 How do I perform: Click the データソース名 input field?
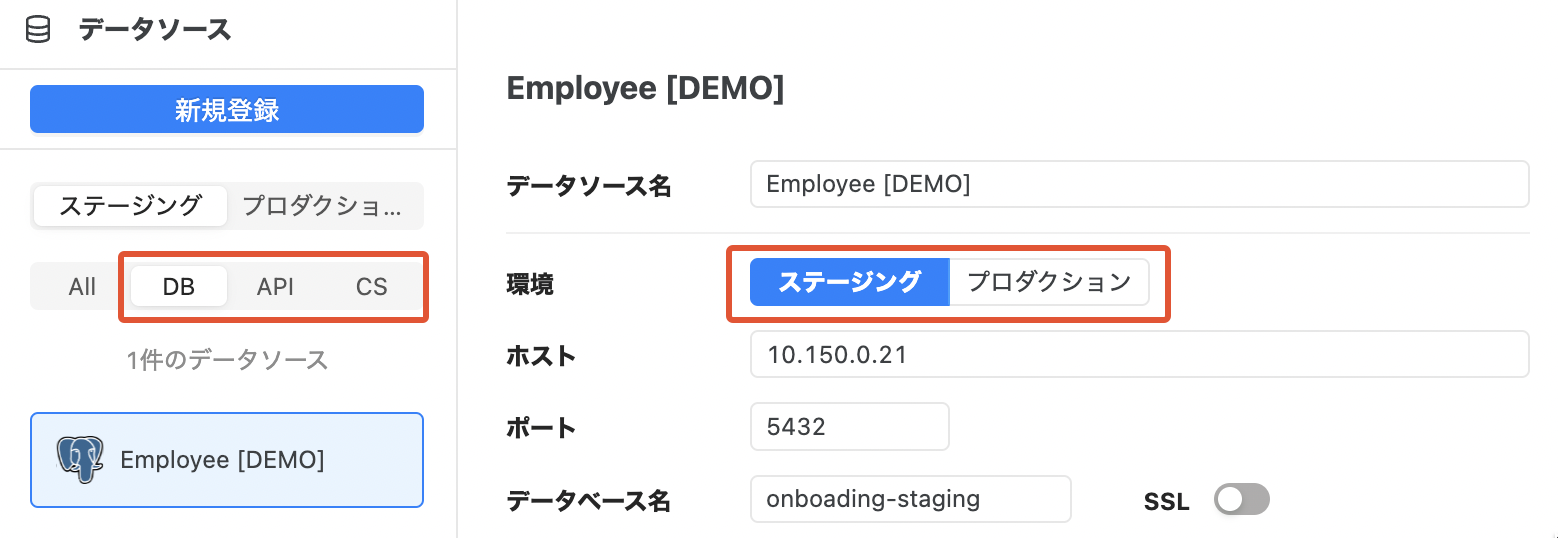pyautogui.click(x=1140, y=184)
